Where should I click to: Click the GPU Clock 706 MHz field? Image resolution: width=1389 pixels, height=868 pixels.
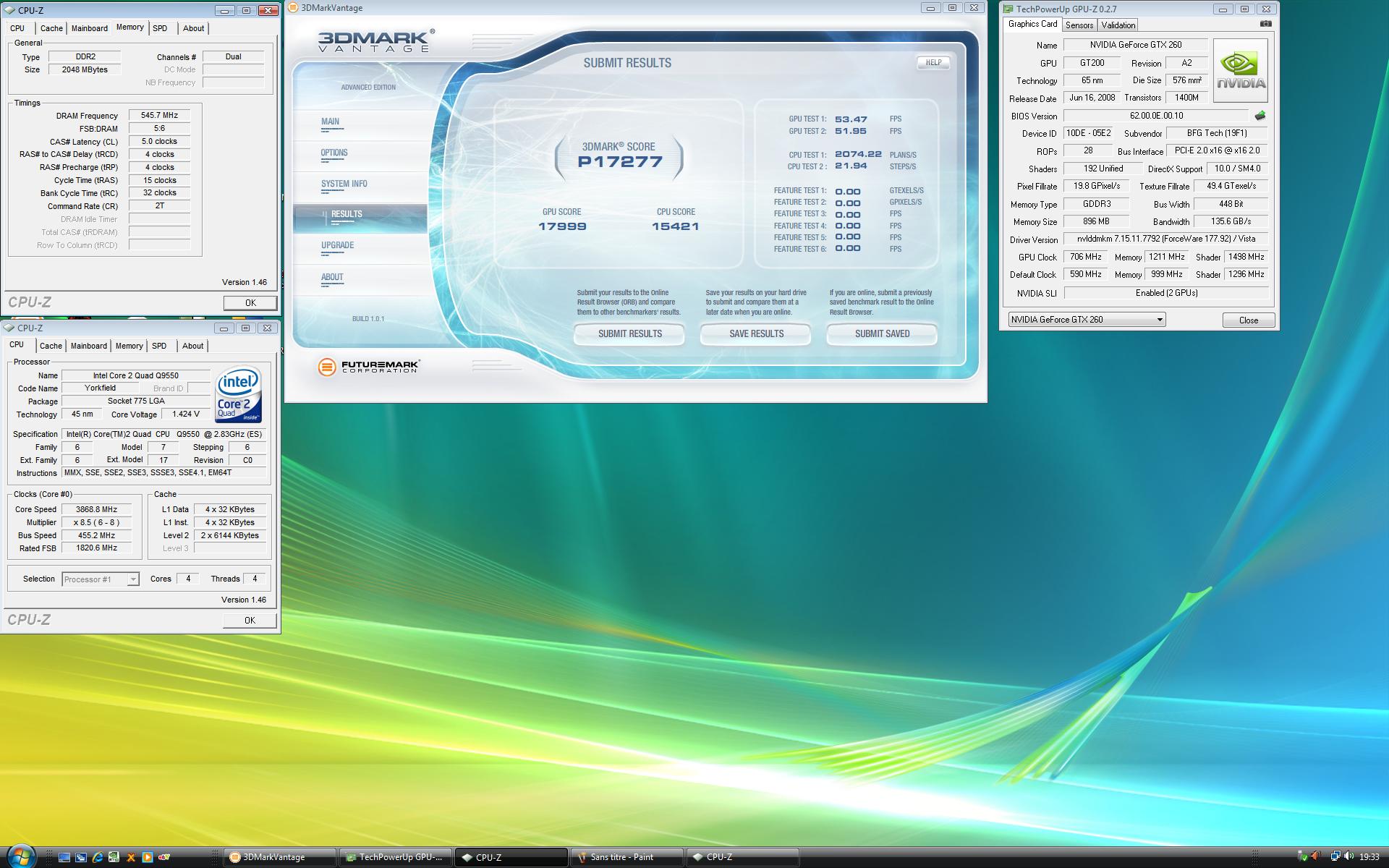tap(1086, 257)
